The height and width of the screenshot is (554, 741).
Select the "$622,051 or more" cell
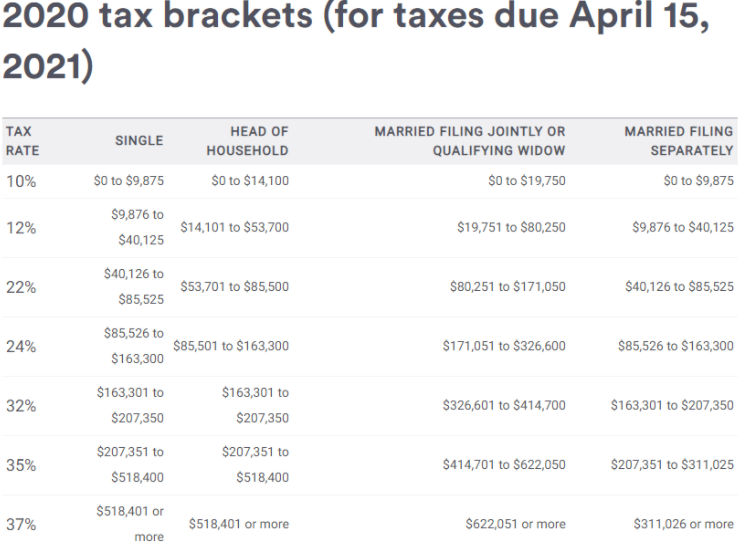pos(515,524)
